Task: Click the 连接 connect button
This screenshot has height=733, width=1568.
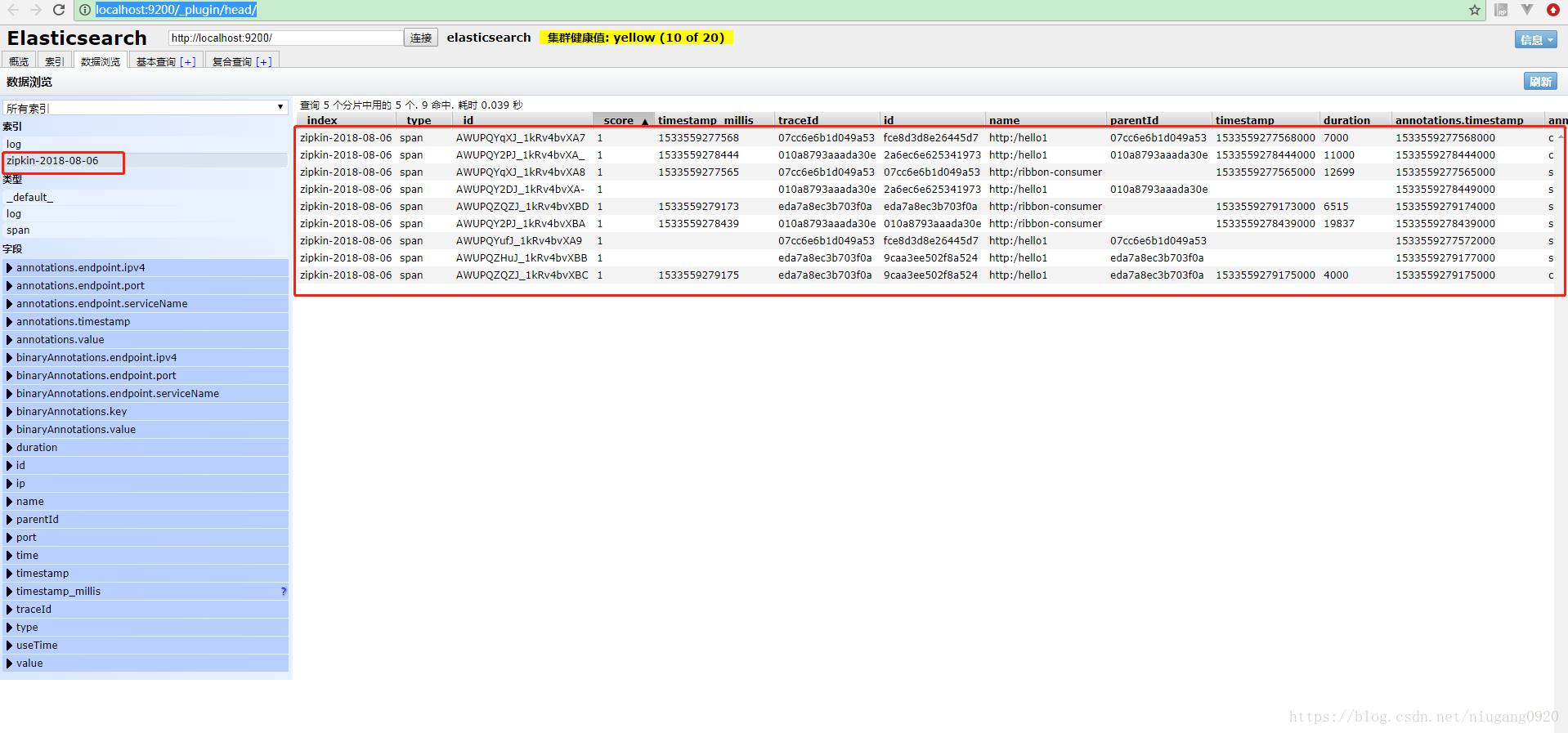Action: 421,38
